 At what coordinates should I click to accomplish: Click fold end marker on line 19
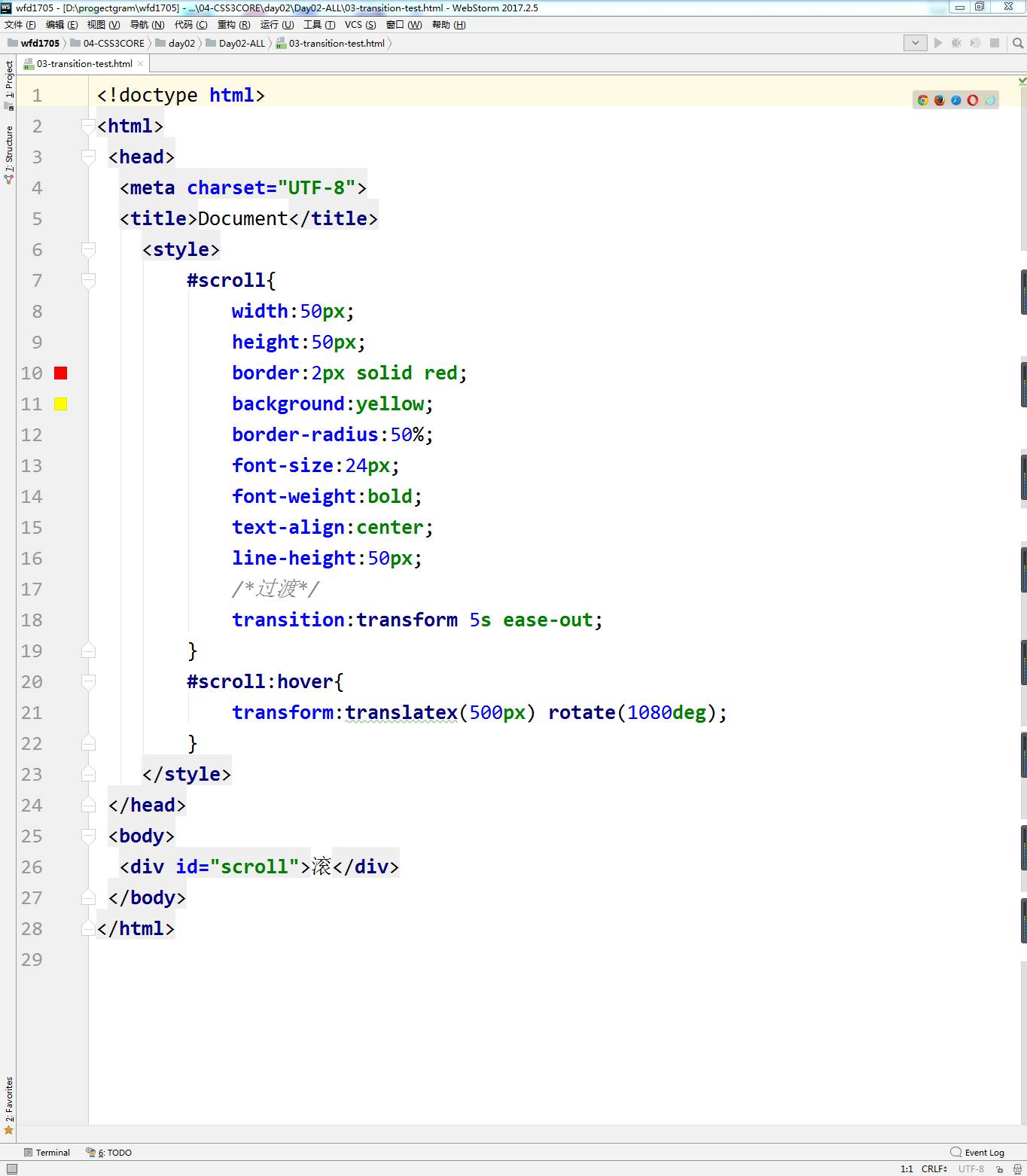(x=88, y=650)
